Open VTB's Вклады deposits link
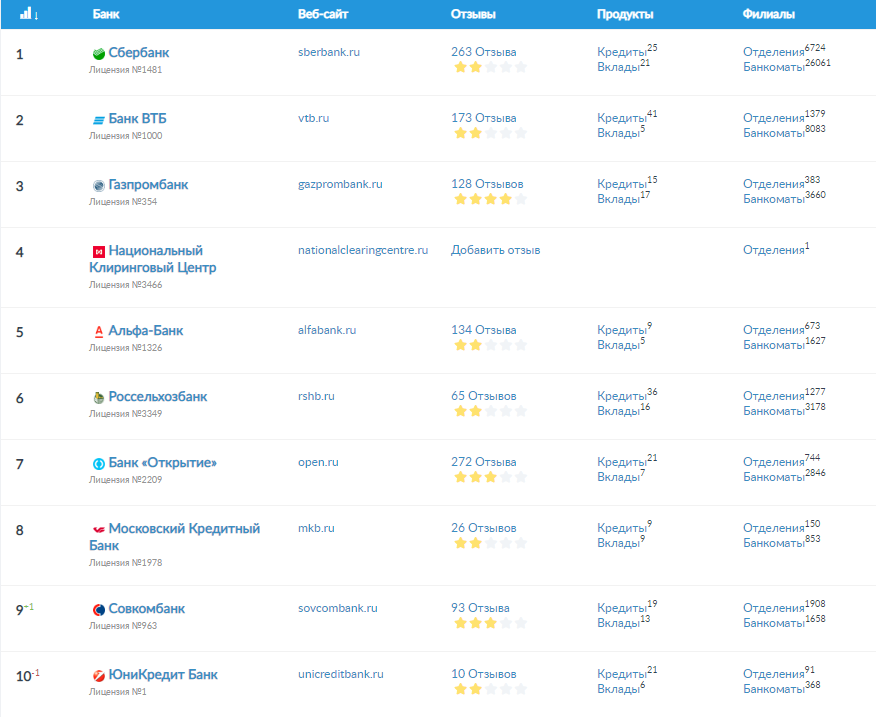The image size is (876, 717). click(618, 133)
